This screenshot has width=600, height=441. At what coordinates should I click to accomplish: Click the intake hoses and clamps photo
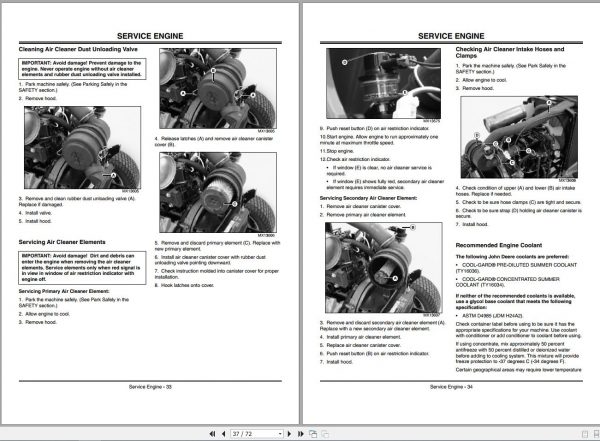click(519, 137)
